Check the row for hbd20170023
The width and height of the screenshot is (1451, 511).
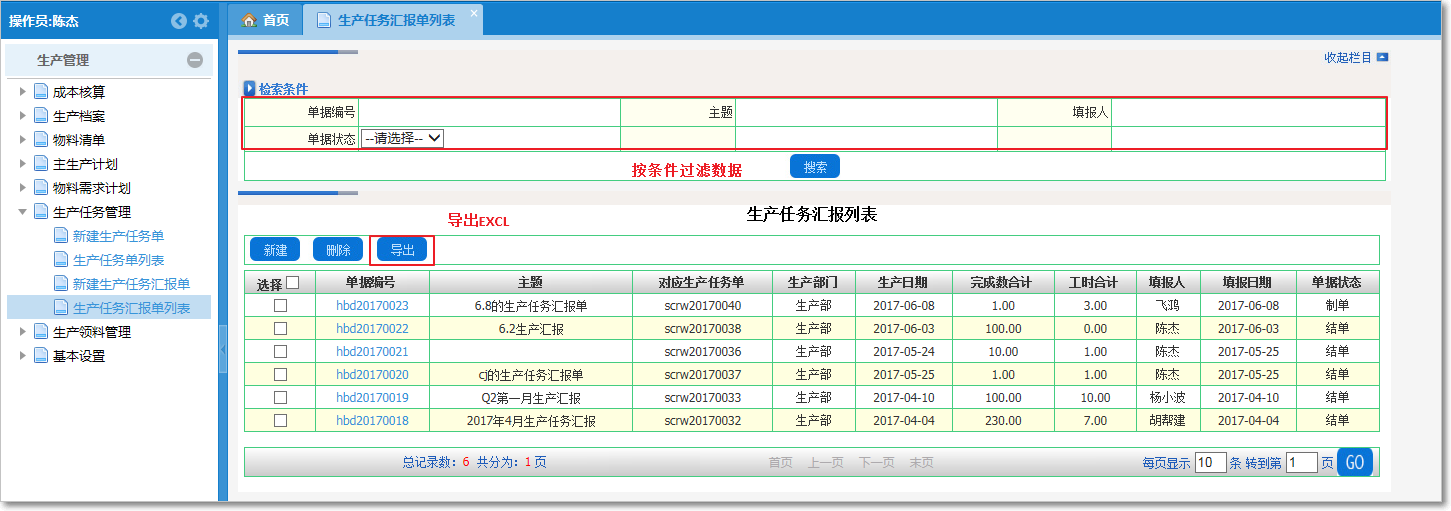pos(280,305)
